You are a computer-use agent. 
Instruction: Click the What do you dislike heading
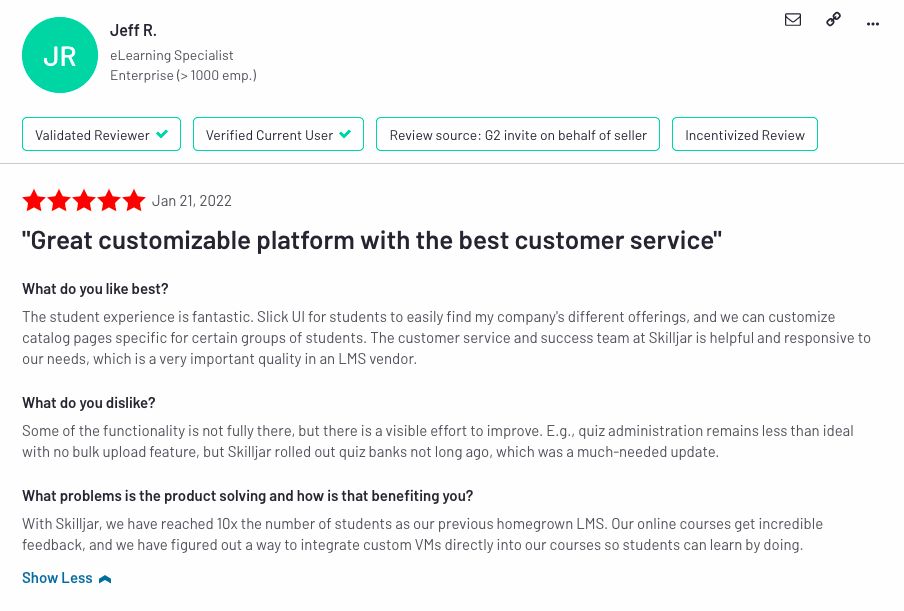click(89, 403)
